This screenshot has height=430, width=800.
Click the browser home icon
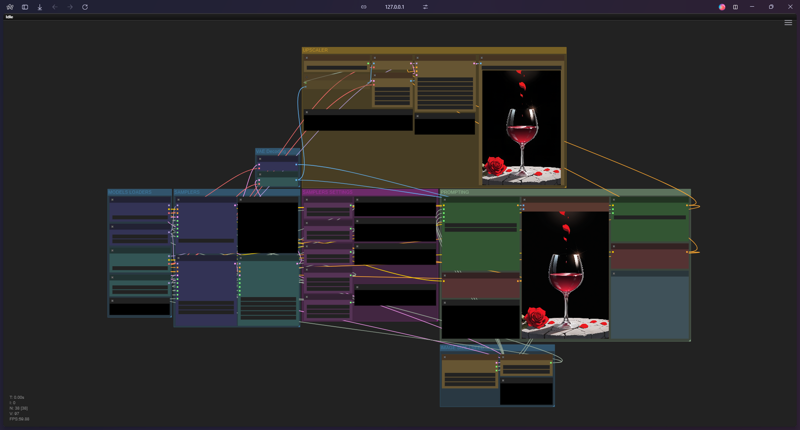[x=10, y=7]
